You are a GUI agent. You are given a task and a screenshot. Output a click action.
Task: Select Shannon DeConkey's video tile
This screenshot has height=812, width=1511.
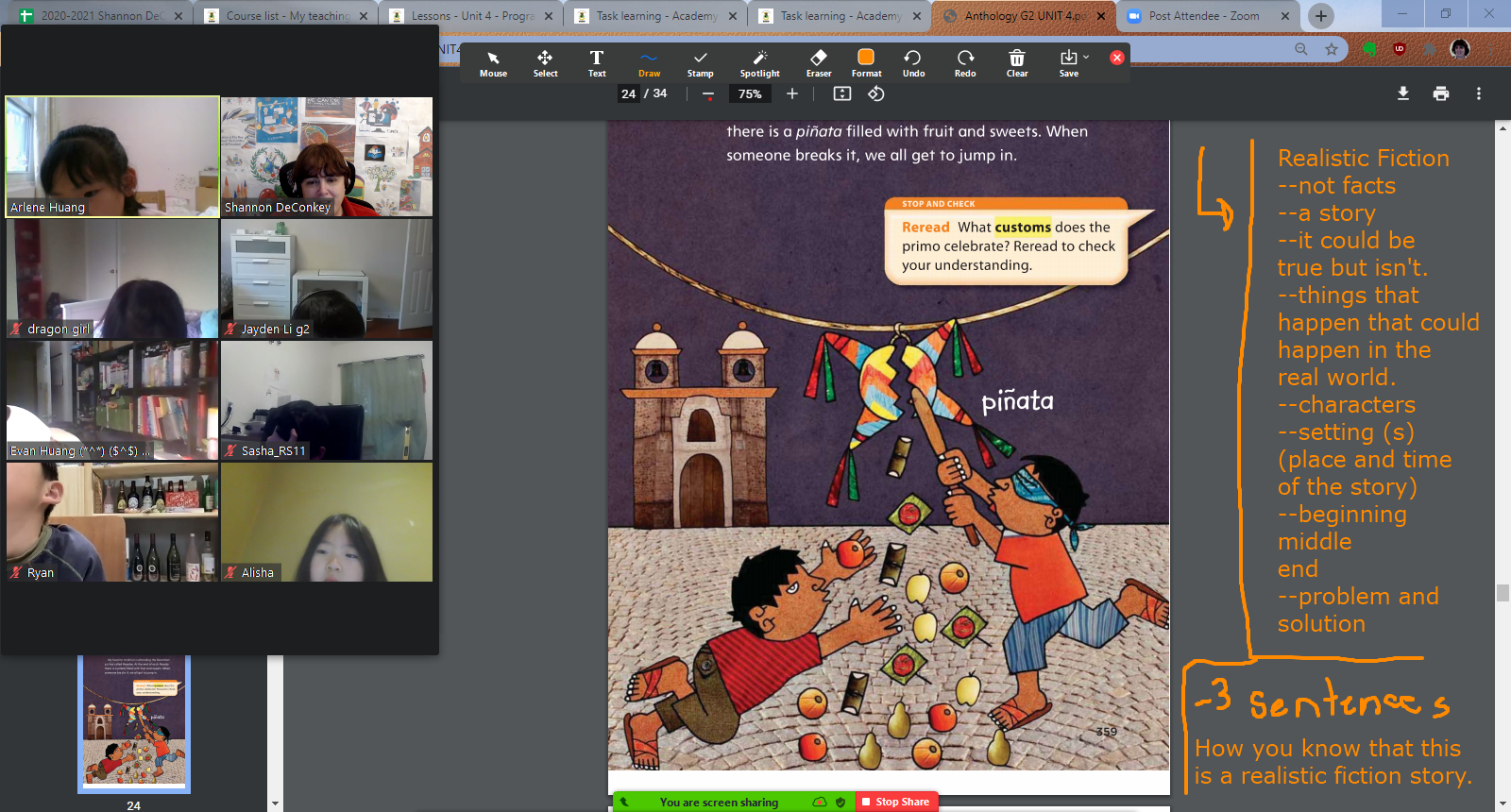(327, 157)
